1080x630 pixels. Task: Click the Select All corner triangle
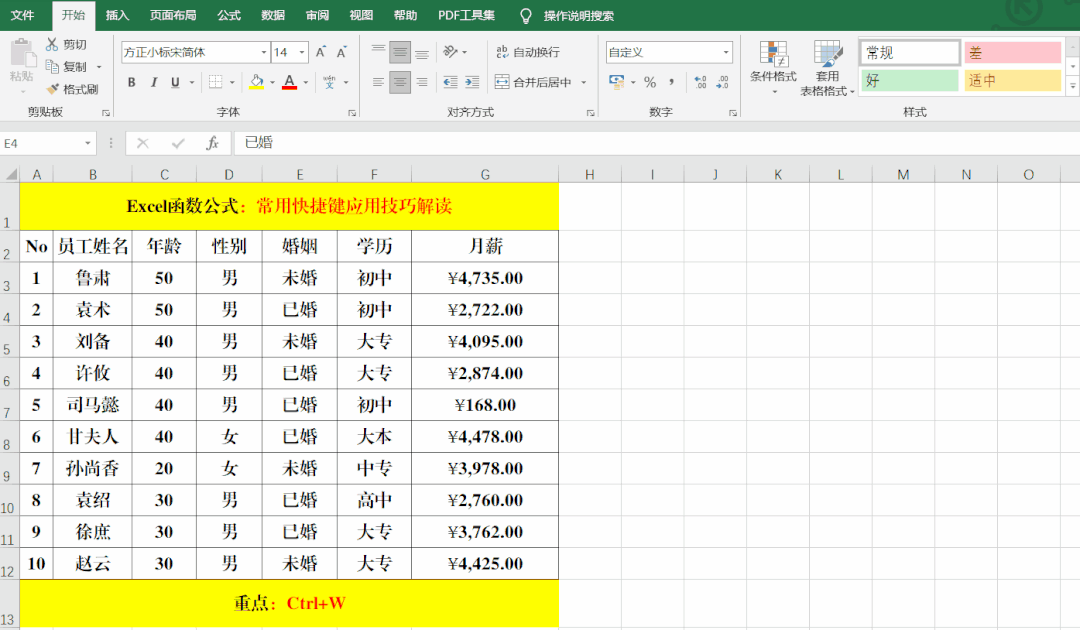(10, 174)
